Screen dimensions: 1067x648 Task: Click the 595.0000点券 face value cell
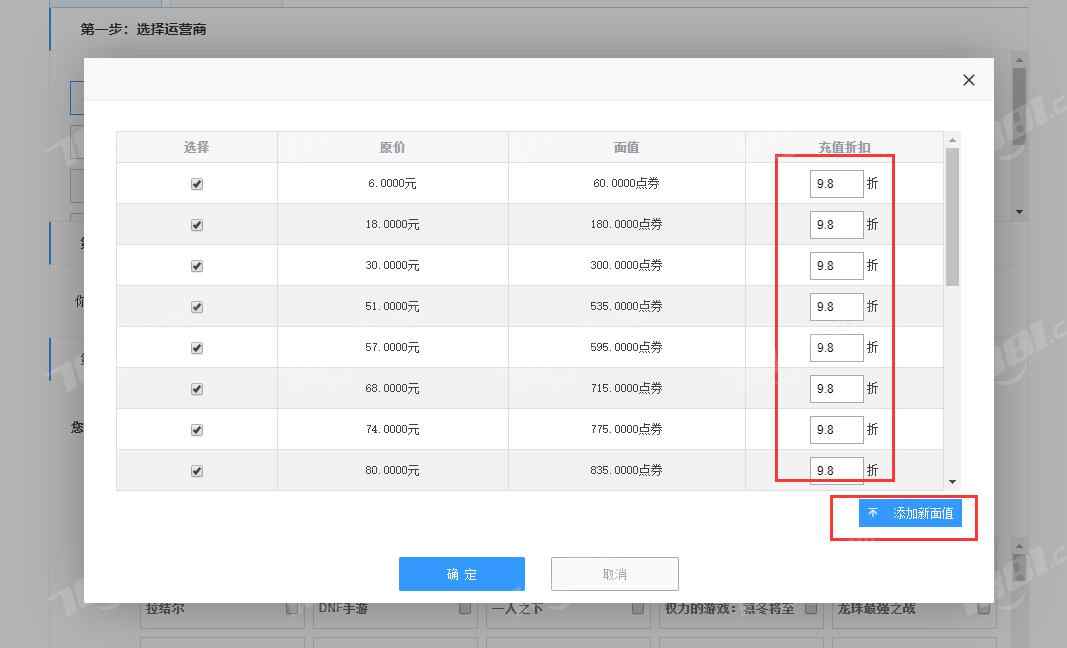point(626,347)
